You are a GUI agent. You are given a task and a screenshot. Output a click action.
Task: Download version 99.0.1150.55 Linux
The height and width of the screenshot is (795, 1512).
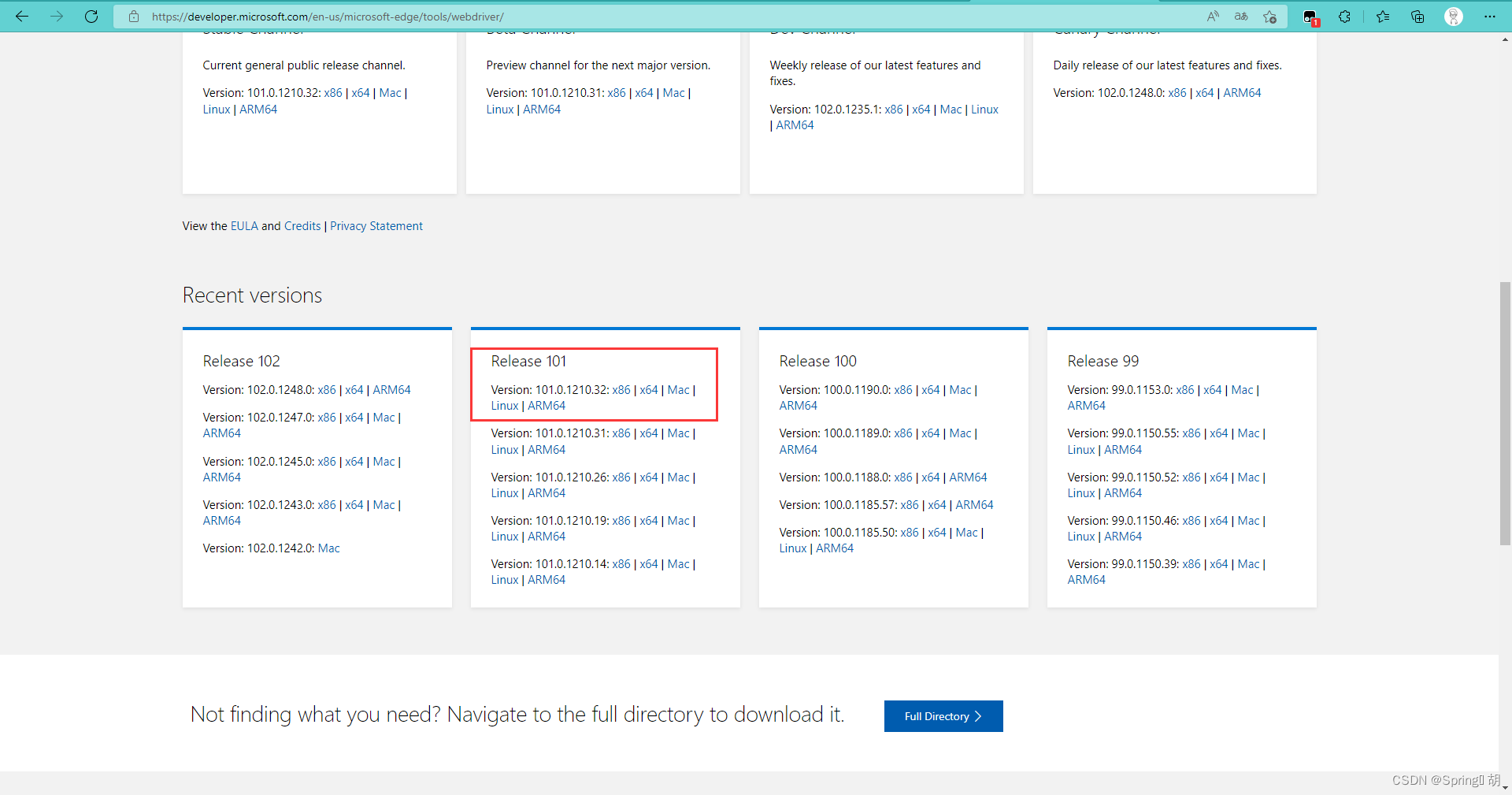[x=1081, y=450]
